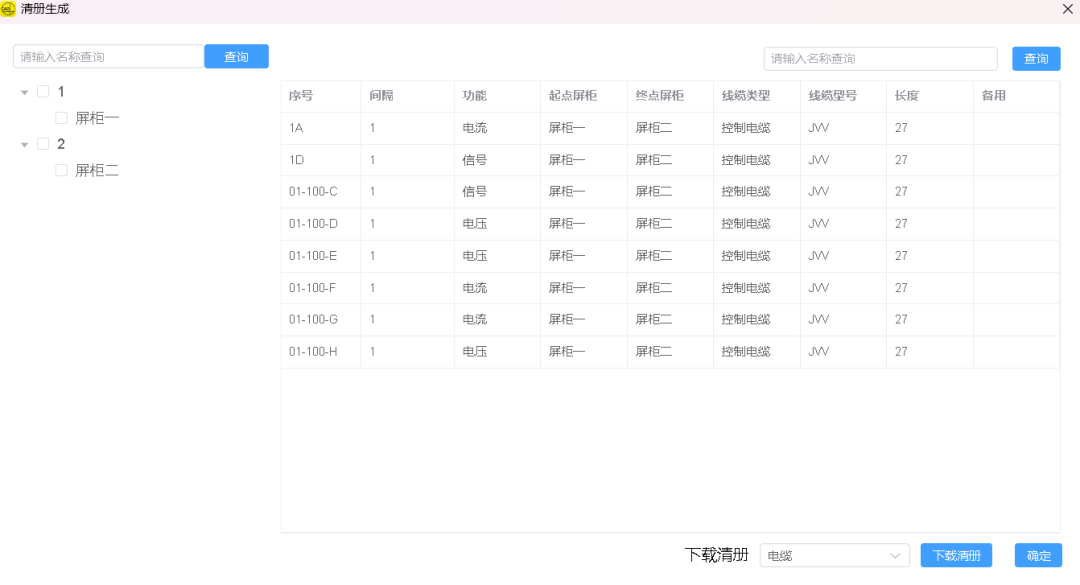Check the checkbox next to 屏柜一
The image size is (1080, 585).
[x=60, y=117]
